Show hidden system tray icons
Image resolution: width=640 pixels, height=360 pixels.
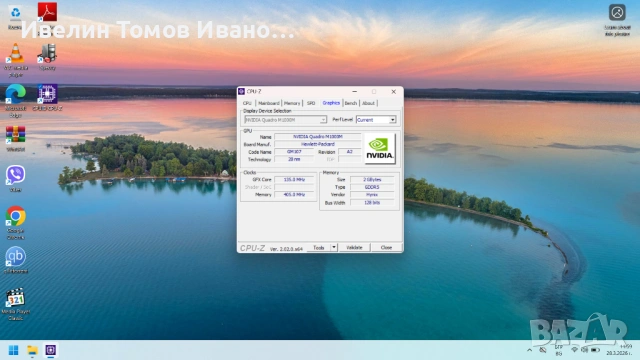[529, 350]
